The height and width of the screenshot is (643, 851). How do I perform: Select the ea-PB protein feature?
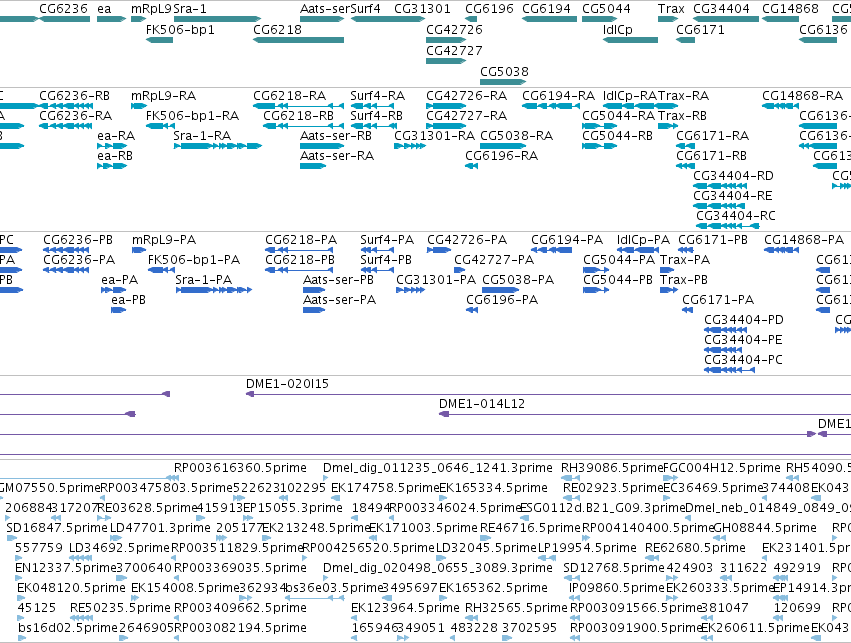(118, 310)
